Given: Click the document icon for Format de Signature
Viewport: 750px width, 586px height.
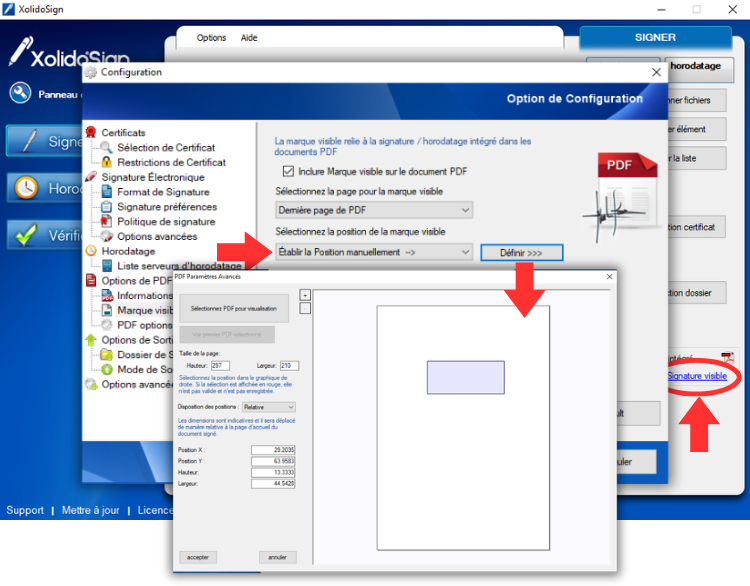Looking at the screenshot, I should [107, 192].
